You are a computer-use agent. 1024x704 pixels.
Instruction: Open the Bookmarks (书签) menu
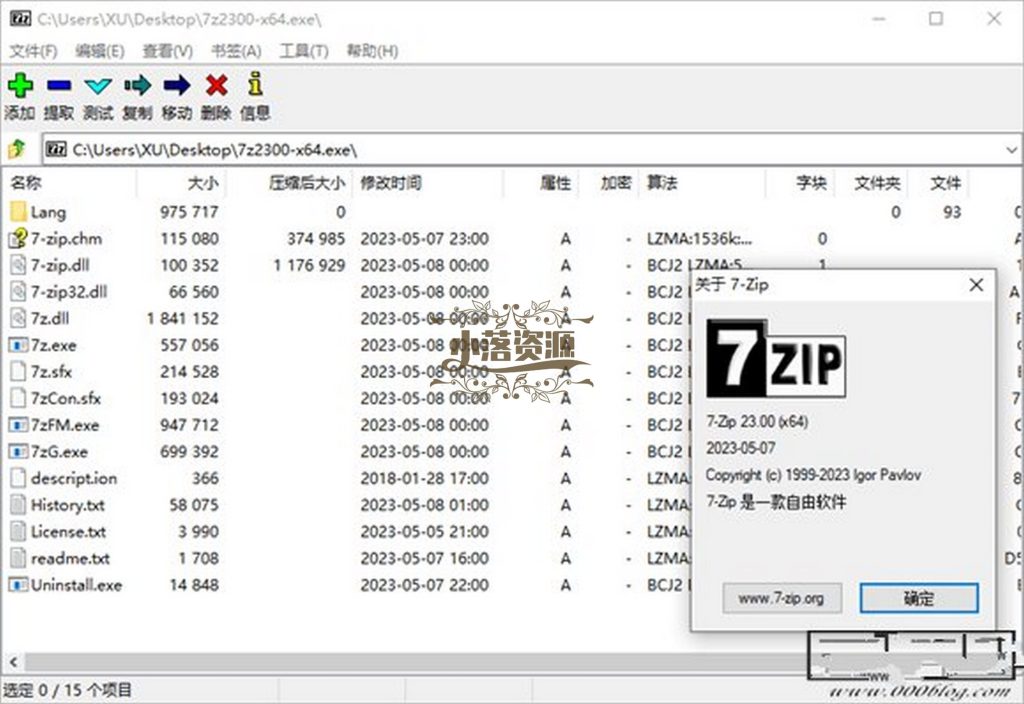point(236,51)
